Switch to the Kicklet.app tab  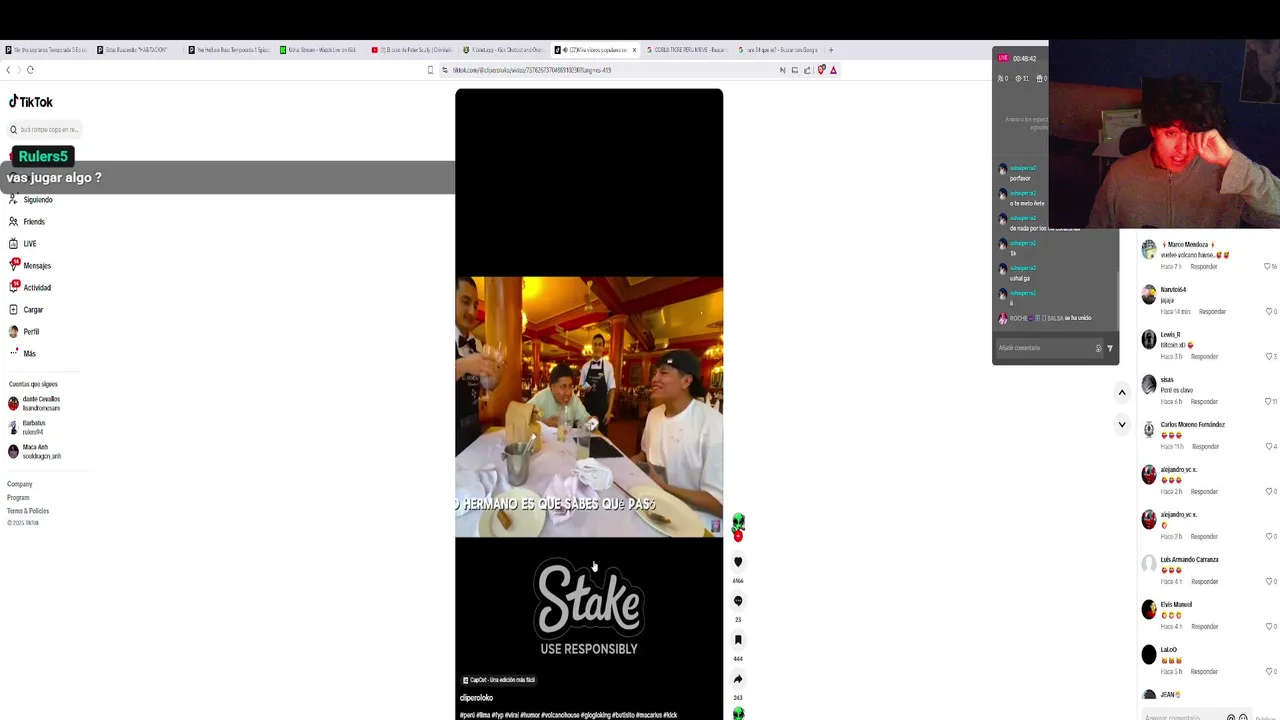[x=504, y=50]
